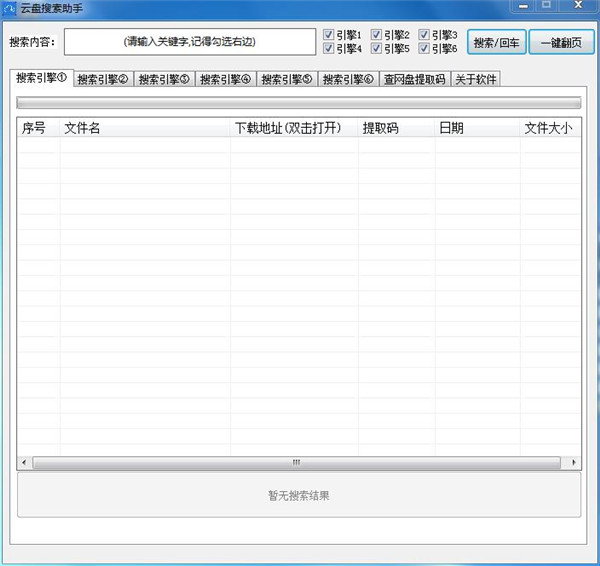This screenshot has width=600, height=566.
Task: Open the 搜索引擎③ tab
Action: pos(163,79)
